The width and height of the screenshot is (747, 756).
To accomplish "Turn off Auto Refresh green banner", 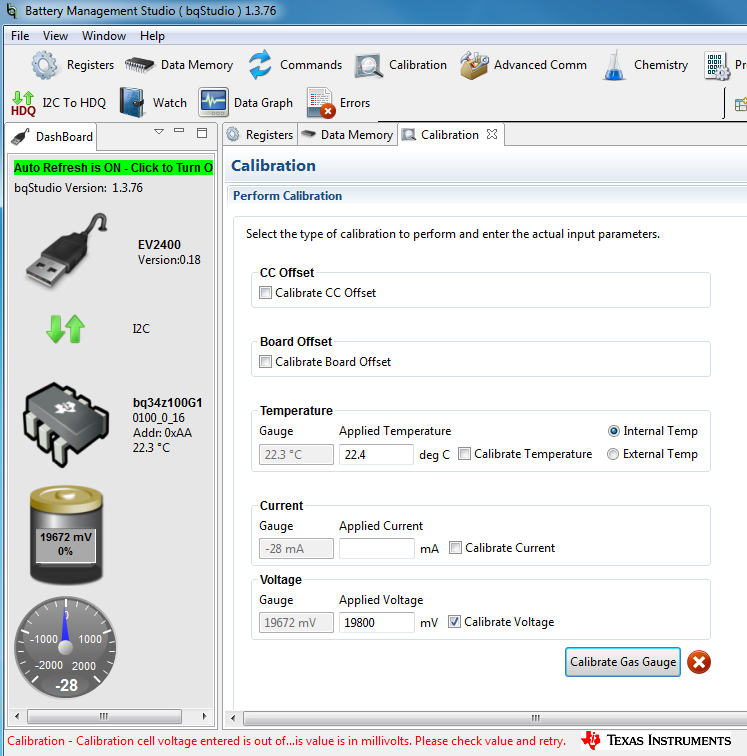I will pos(113,168).
